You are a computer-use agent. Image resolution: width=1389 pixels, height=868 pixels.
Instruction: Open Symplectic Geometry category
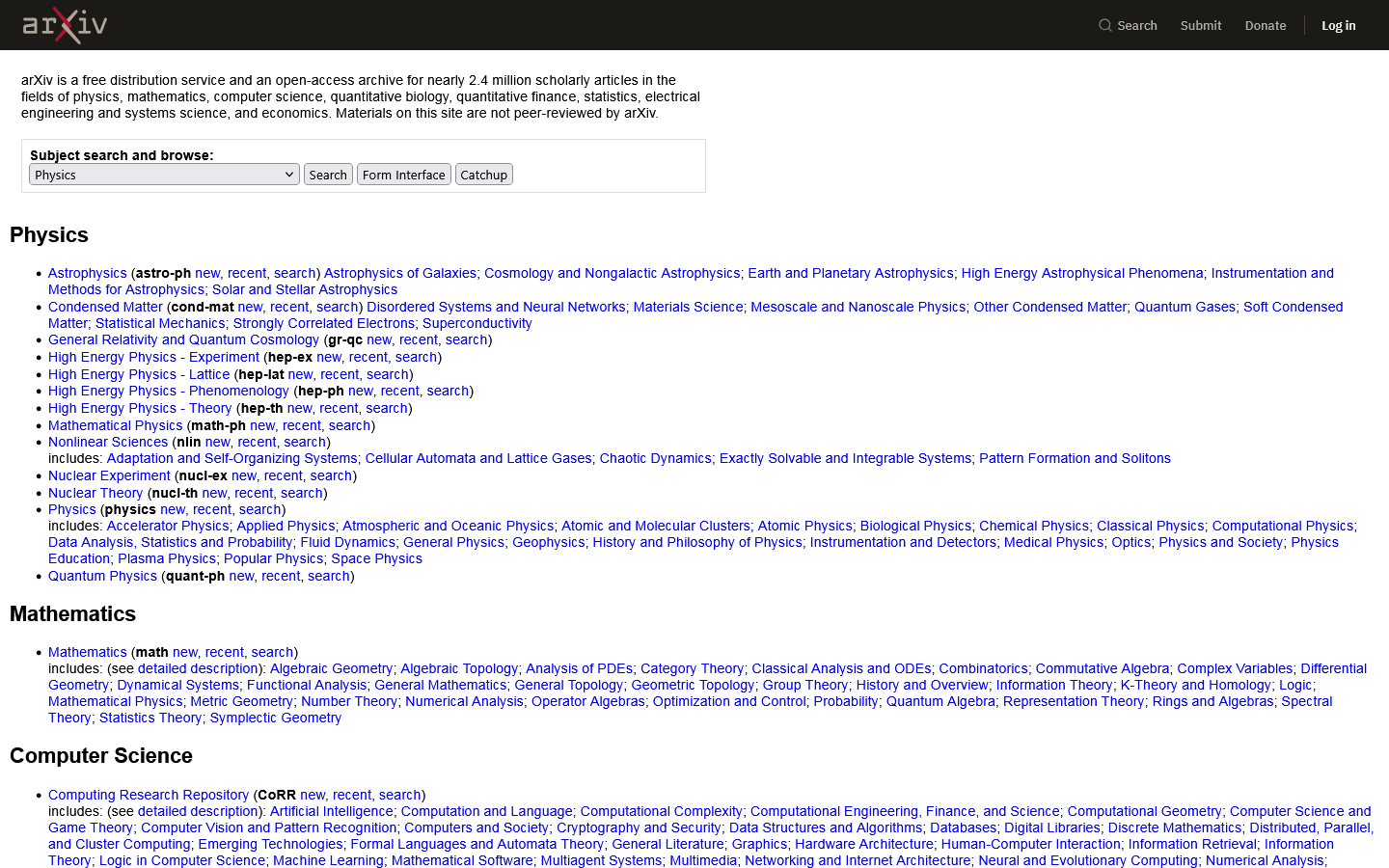pos(276,718)
